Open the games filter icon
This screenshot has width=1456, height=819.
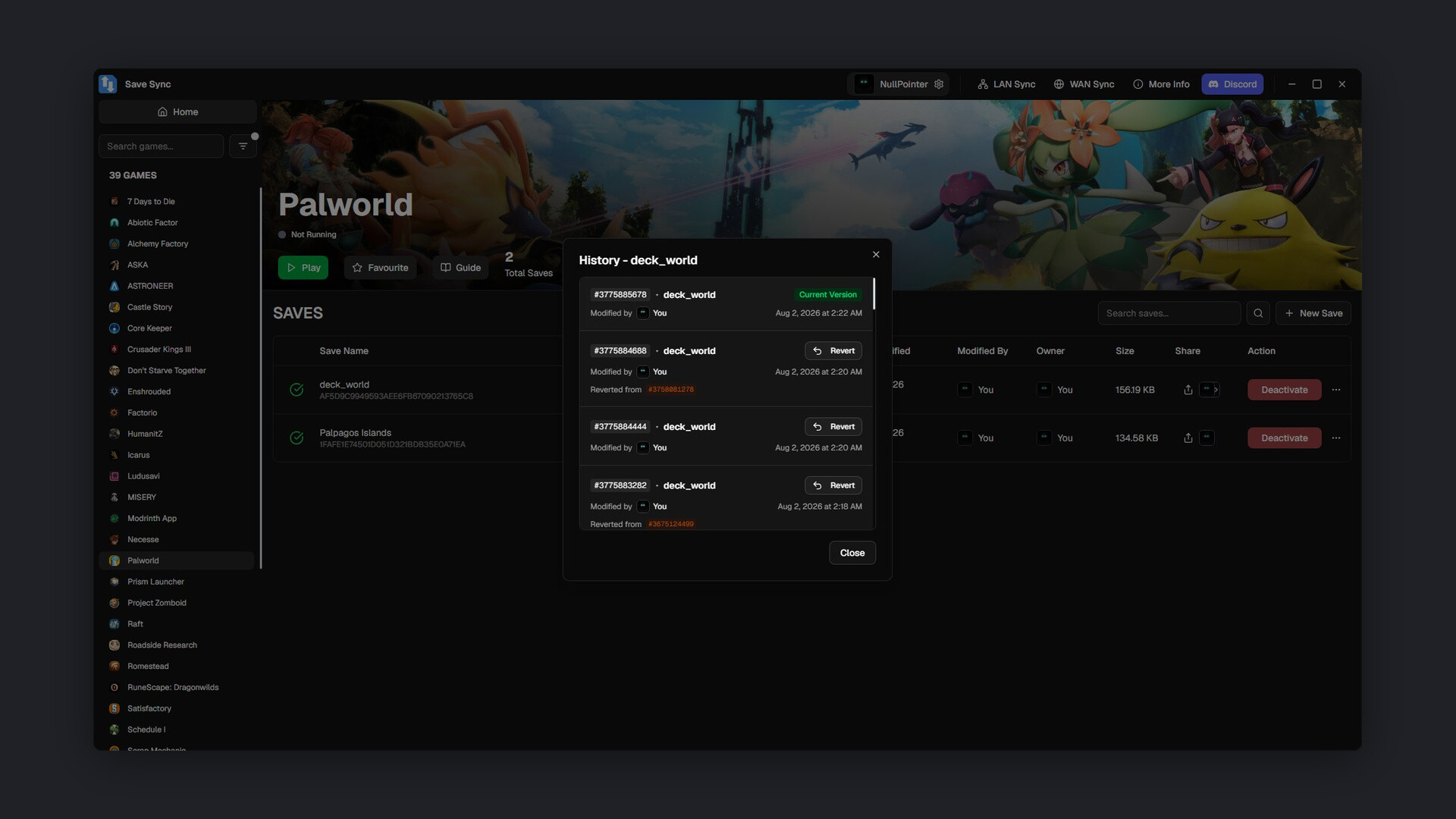(x=243, y=146)
